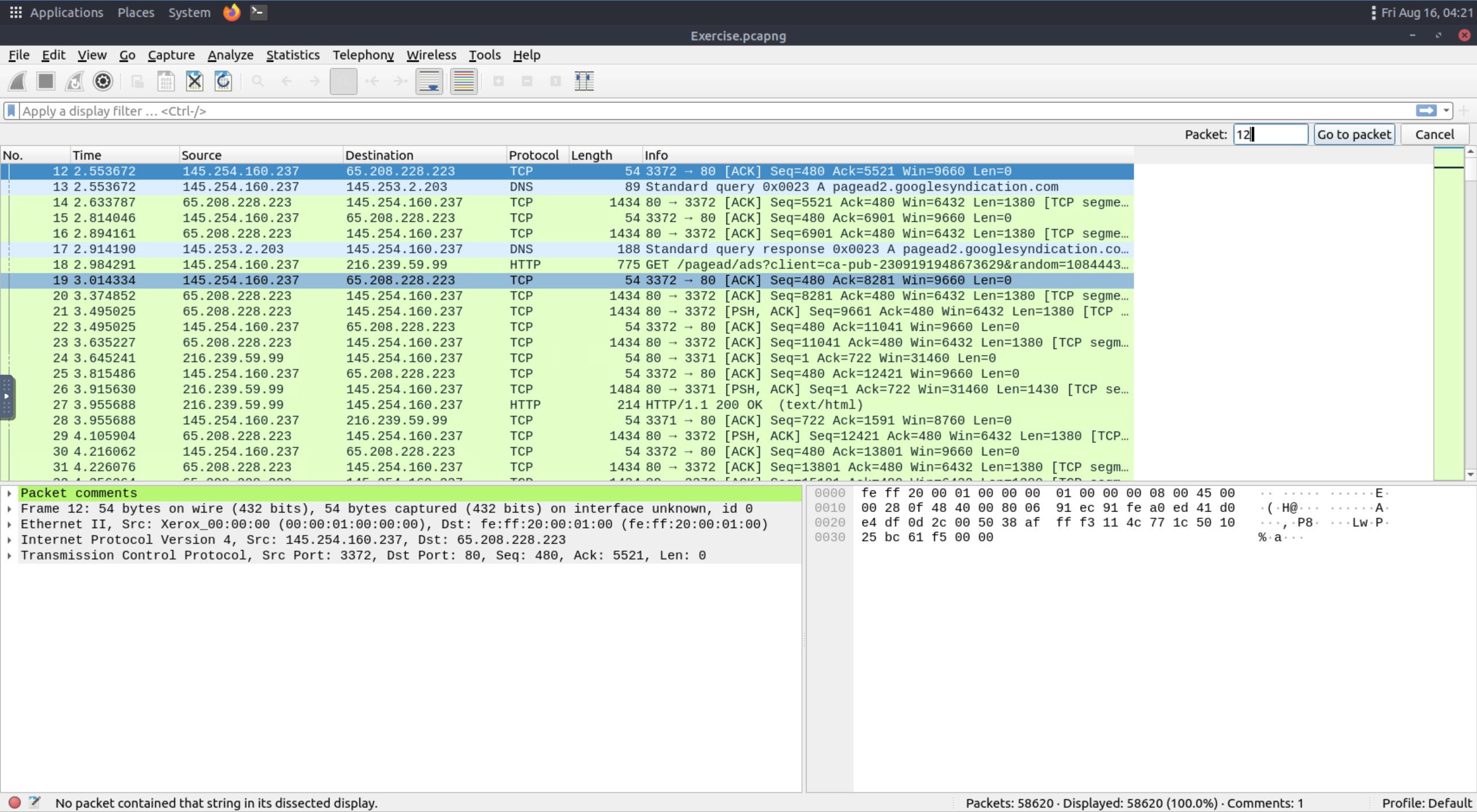
Task: Click expert info red circle in status bar
Action: pyautogui.click(x=15, y=802)
